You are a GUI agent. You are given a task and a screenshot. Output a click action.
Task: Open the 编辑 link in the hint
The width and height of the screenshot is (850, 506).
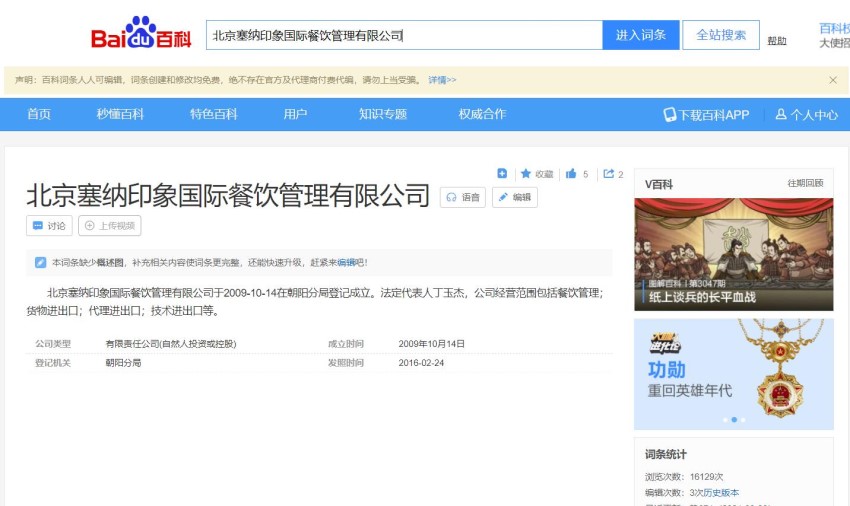point(346,262)
